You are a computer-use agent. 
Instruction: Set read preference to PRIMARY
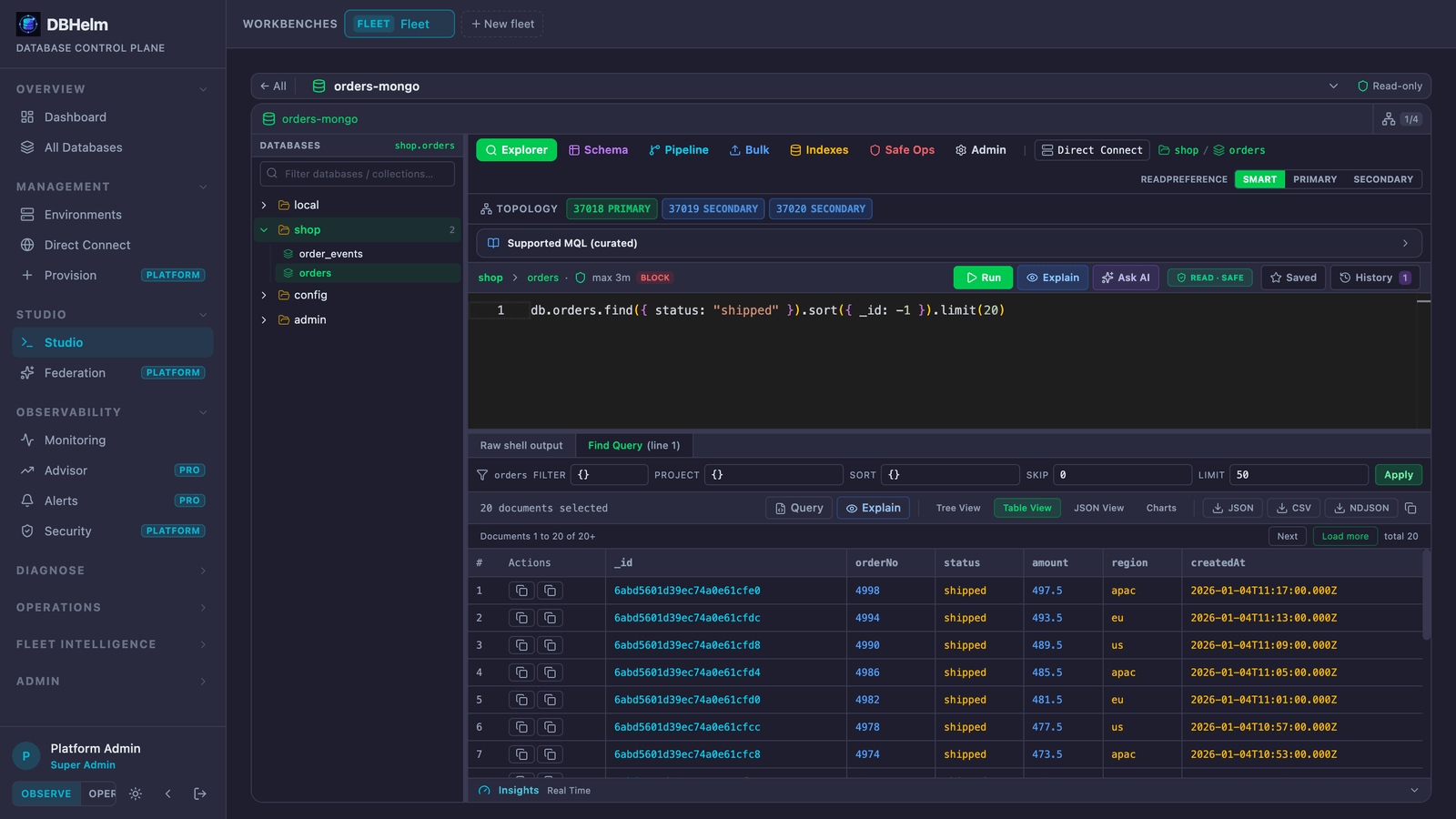(1315, 179)
